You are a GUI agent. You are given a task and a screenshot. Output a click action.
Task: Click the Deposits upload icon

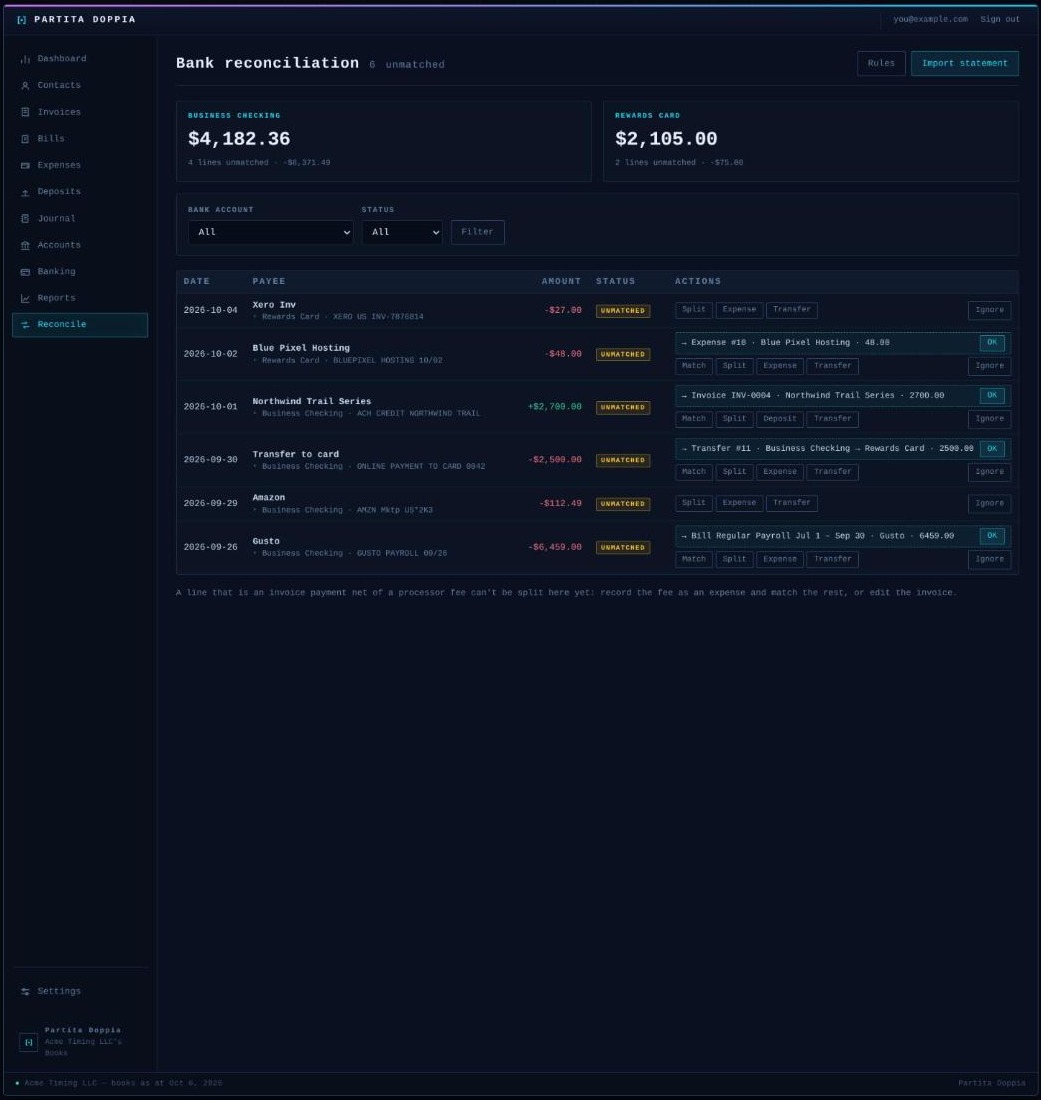pyautogui.click(x=25, y=192)
